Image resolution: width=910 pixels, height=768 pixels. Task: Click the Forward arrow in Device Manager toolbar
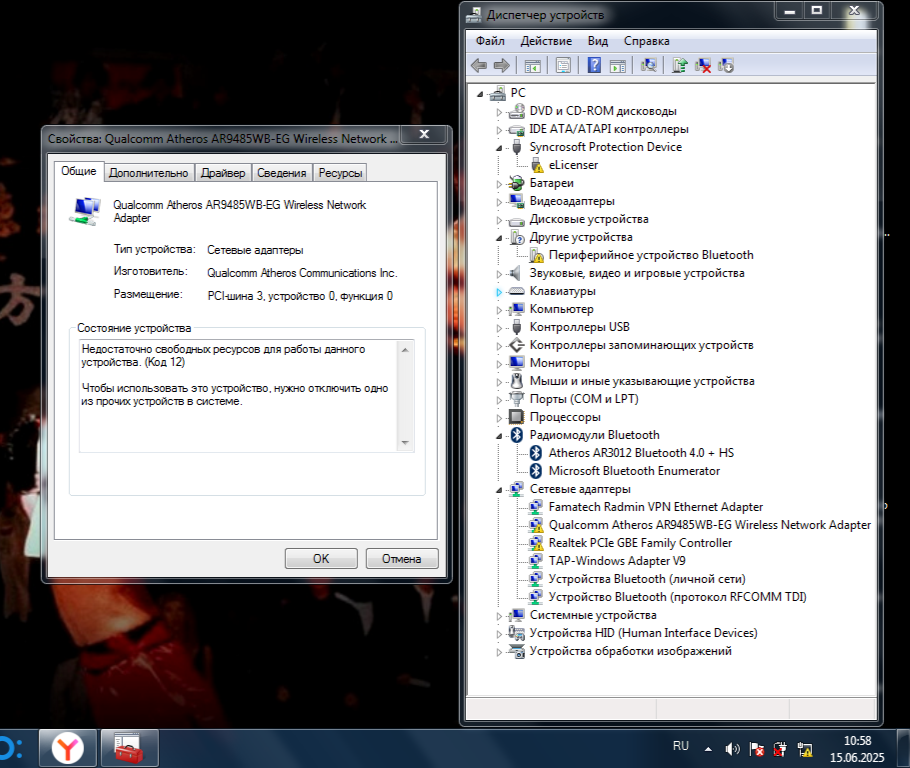(x=501, y=66)
